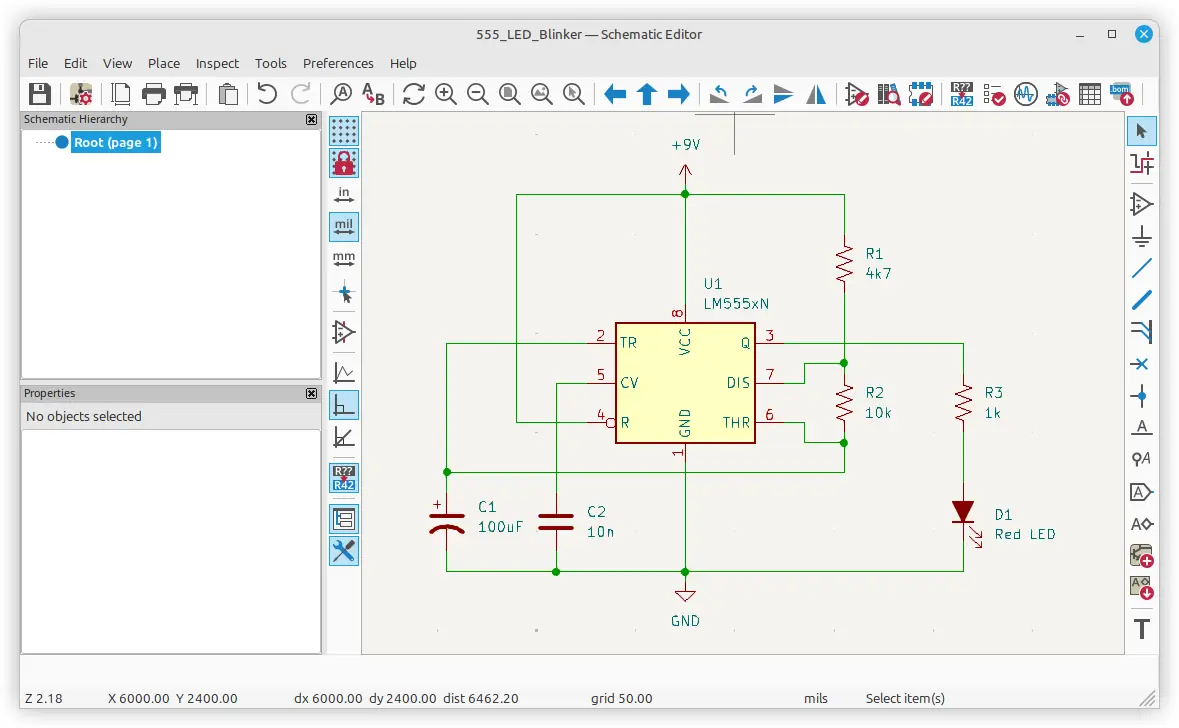Enable 45 degree wire mode
The image size is (1179, 728).
344,438
